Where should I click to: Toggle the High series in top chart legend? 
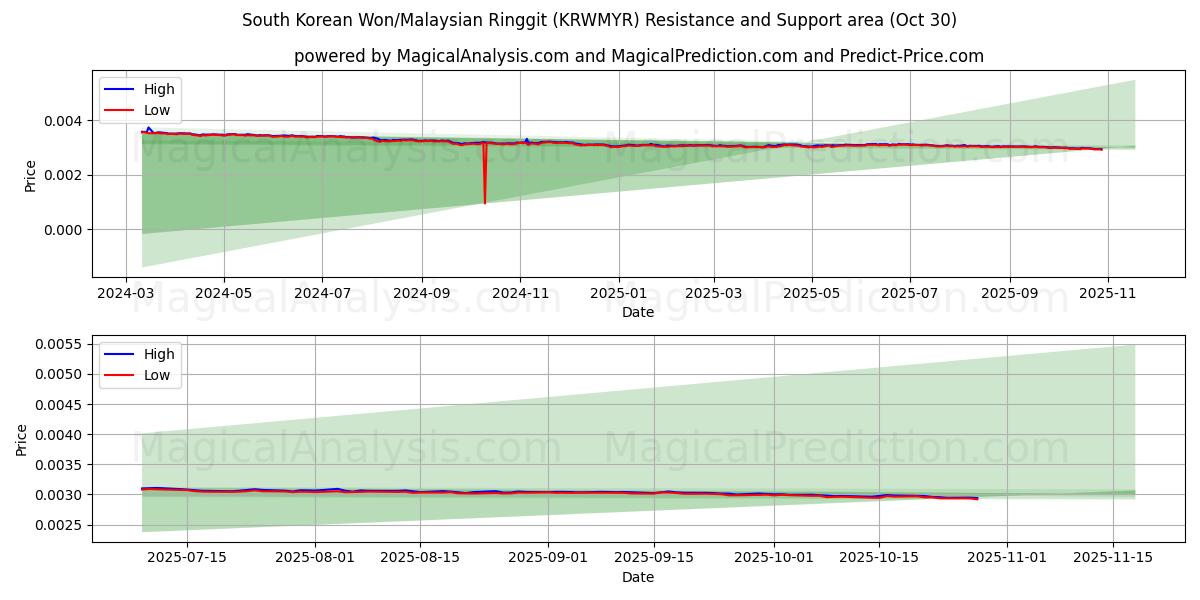tap(160, 89)
